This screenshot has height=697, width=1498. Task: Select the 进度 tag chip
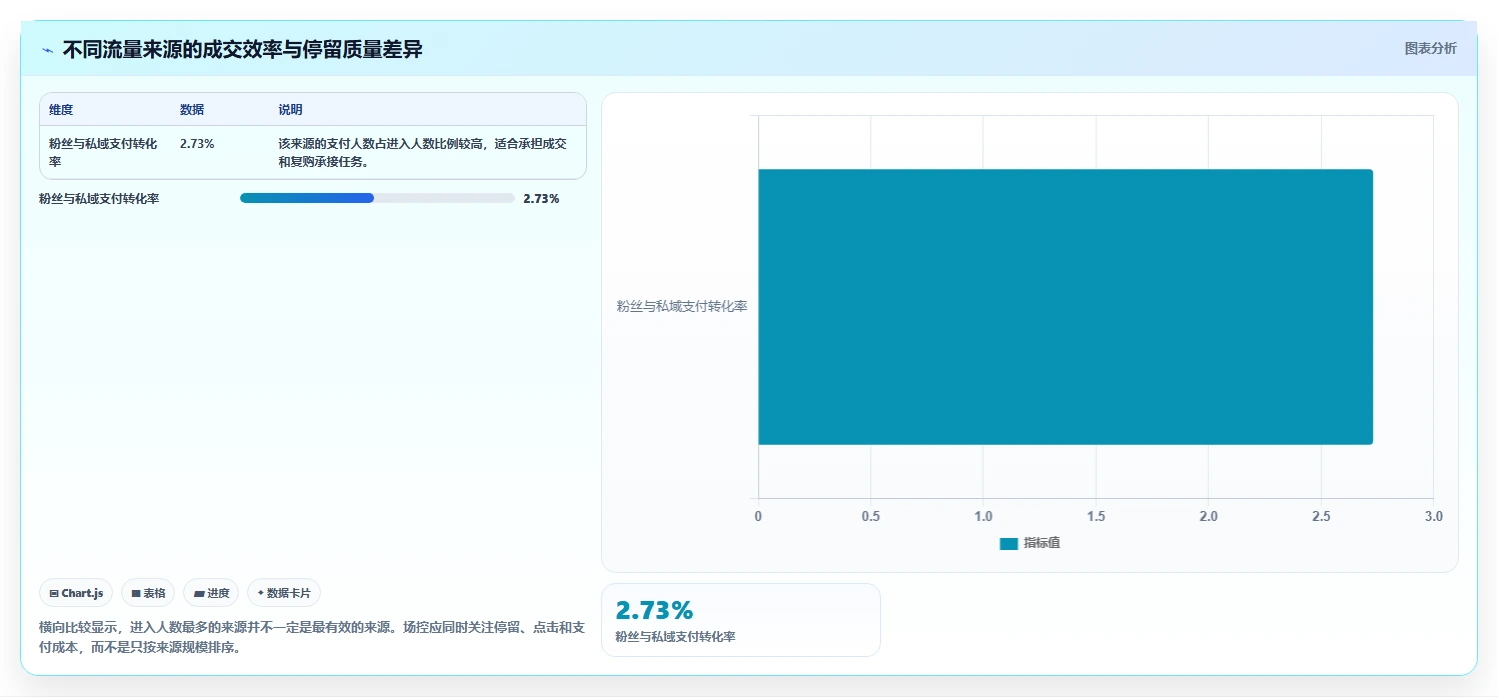[212, 593]
